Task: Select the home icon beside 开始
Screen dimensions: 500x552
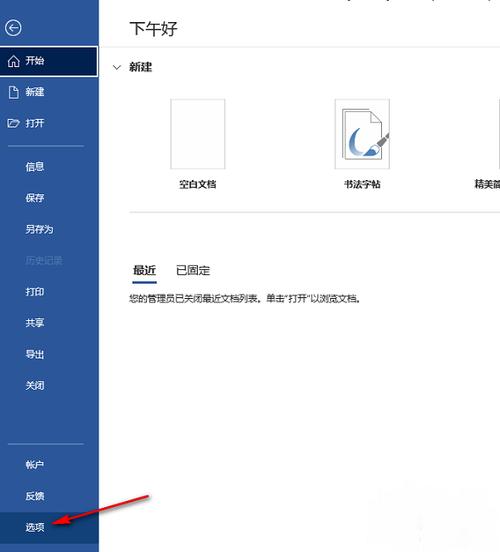Action: coord(14,61)
